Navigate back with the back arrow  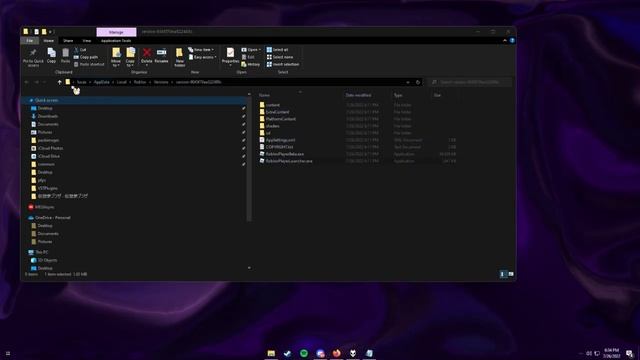(x=27, y=82)
